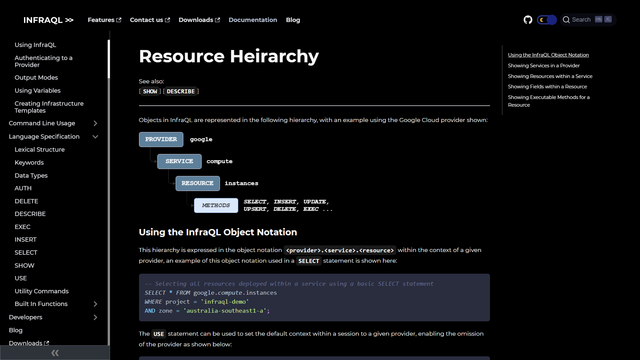640x360 pixels.
Task: Open the Downloads nav link in header
Action: (199, 20)
